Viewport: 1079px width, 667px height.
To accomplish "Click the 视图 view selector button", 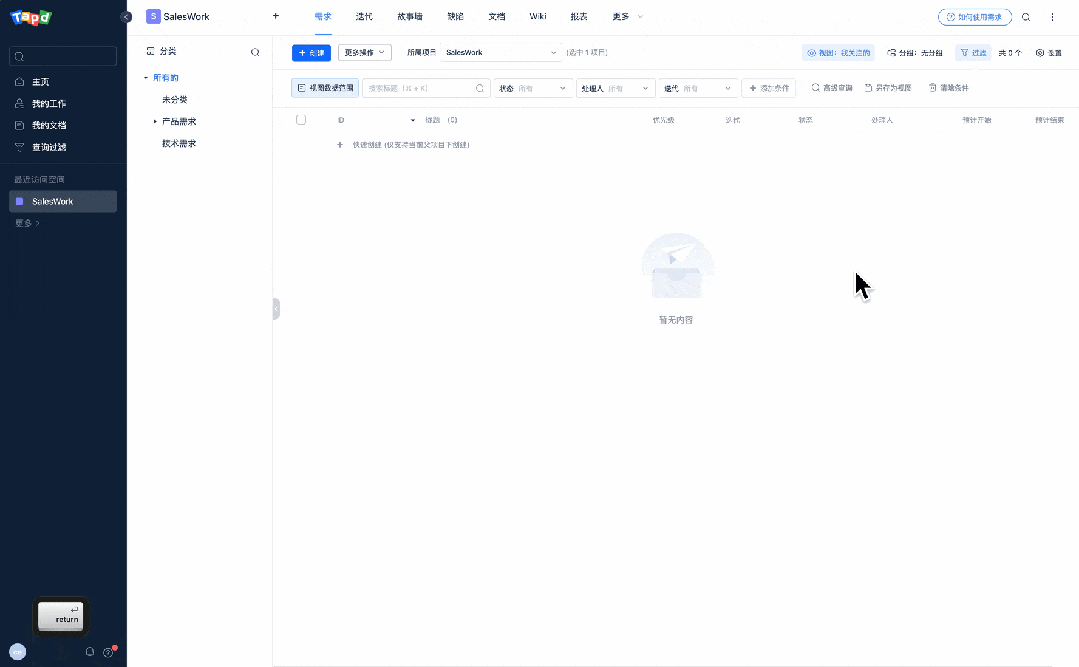I will click(838, 53).
